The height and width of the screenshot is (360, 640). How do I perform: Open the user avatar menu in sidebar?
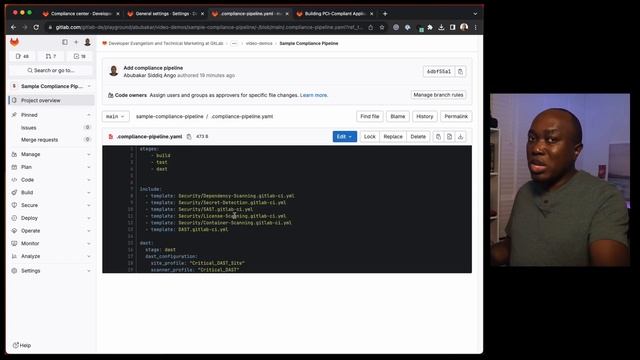pyautogui.click(x=87, y=42)
